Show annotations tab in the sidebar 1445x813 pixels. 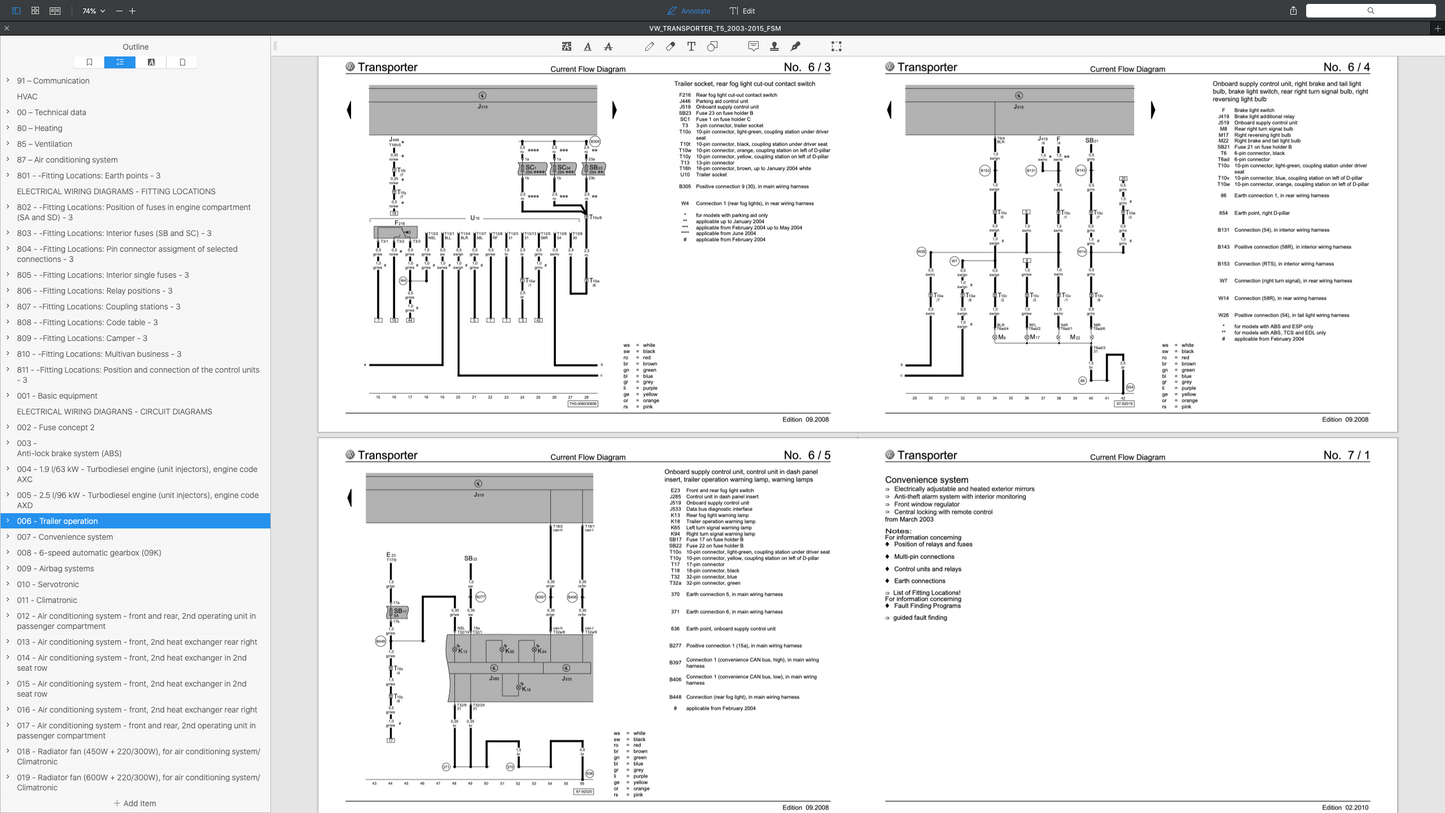151,62
